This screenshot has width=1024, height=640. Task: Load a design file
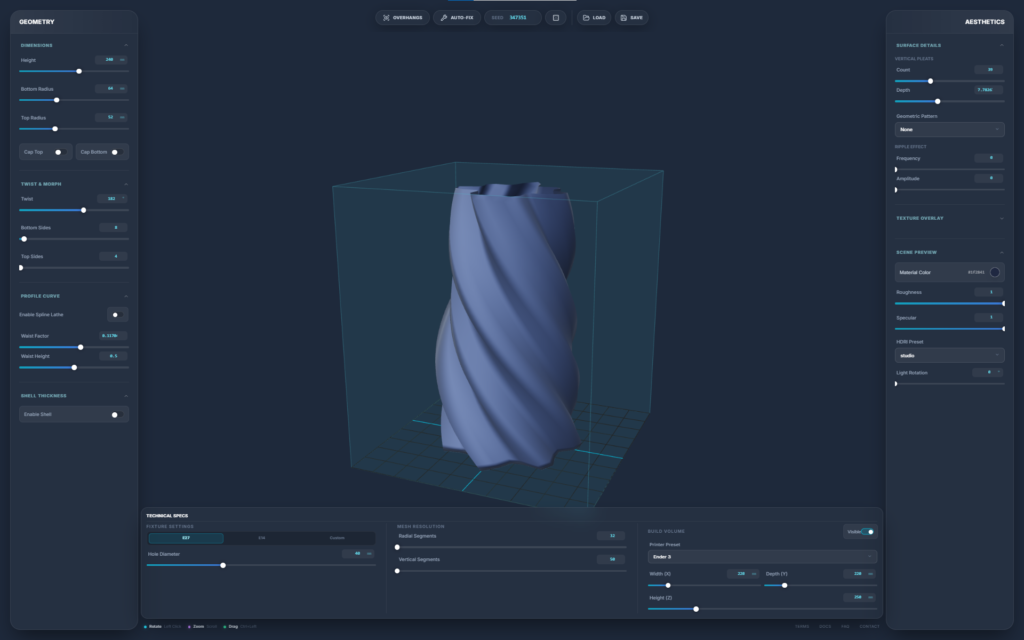[594, 17]
